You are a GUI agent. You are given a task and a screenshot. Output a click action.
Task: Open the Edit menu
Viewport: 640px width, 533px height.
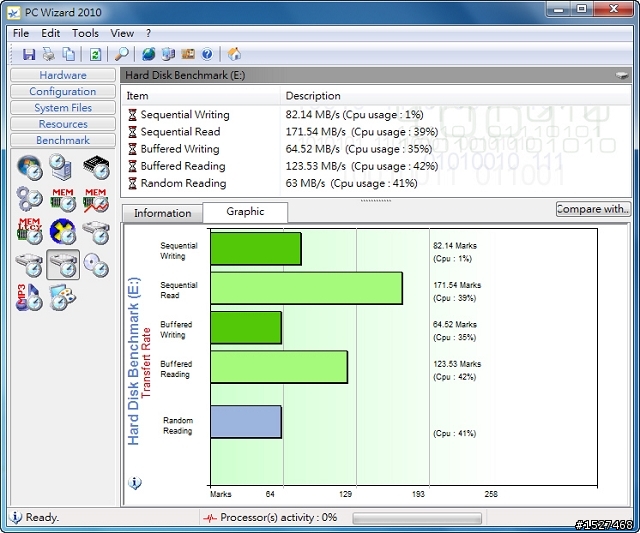(x=51, y=33)
